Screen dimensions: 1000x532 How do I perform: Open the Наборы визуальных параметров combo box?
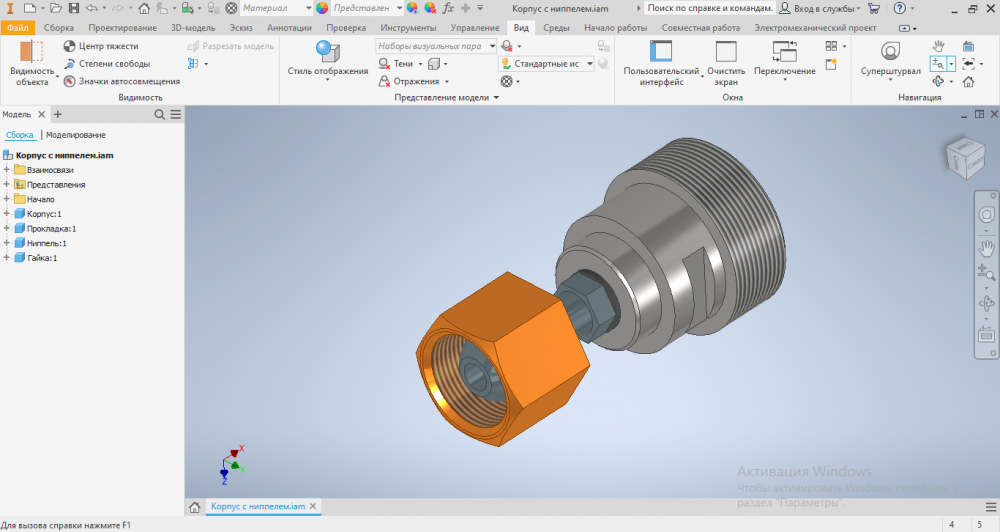pyautogui.click(x=436, y=46)
